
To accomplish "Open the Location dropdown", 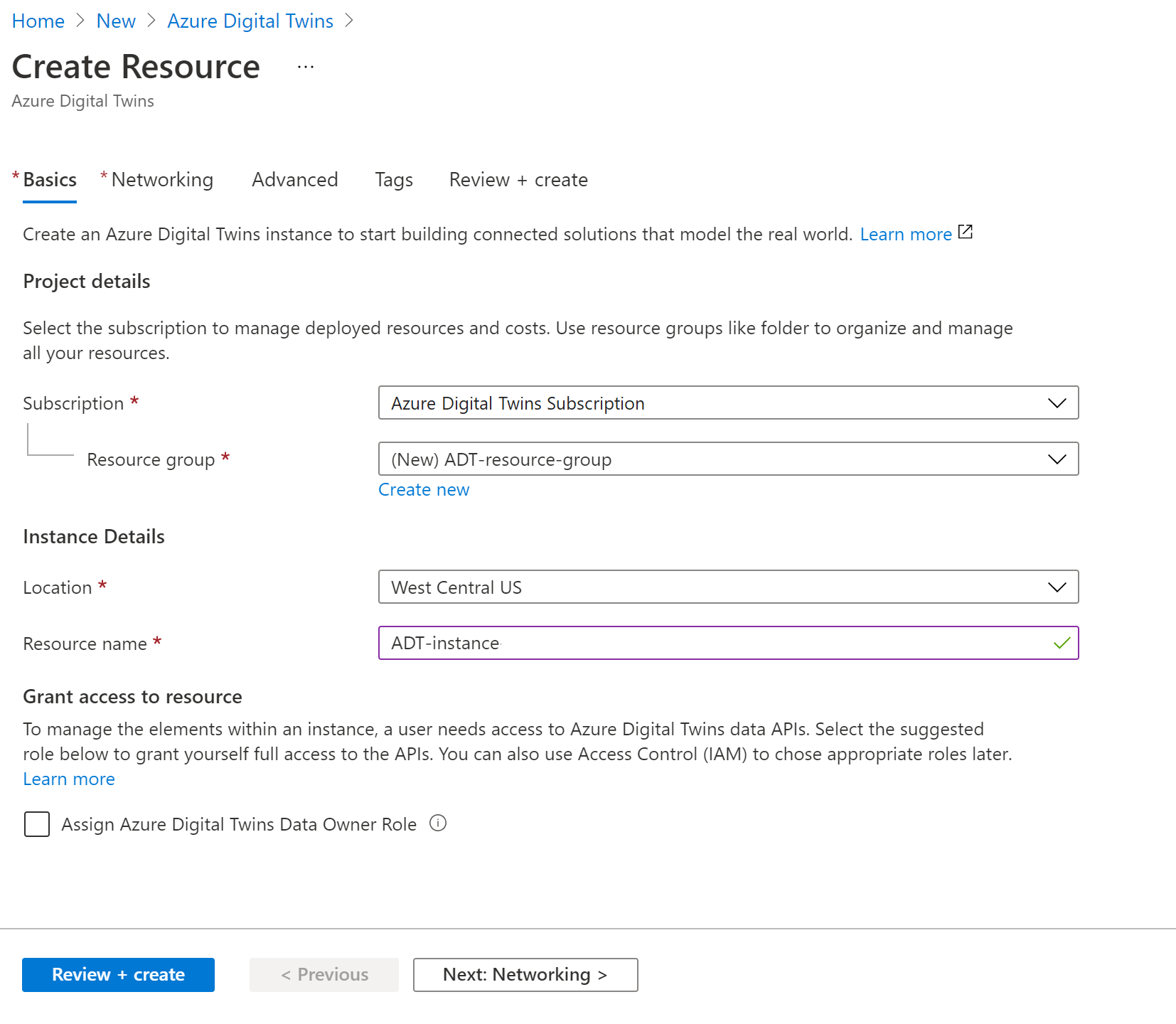I will click(x=728, y=587).
